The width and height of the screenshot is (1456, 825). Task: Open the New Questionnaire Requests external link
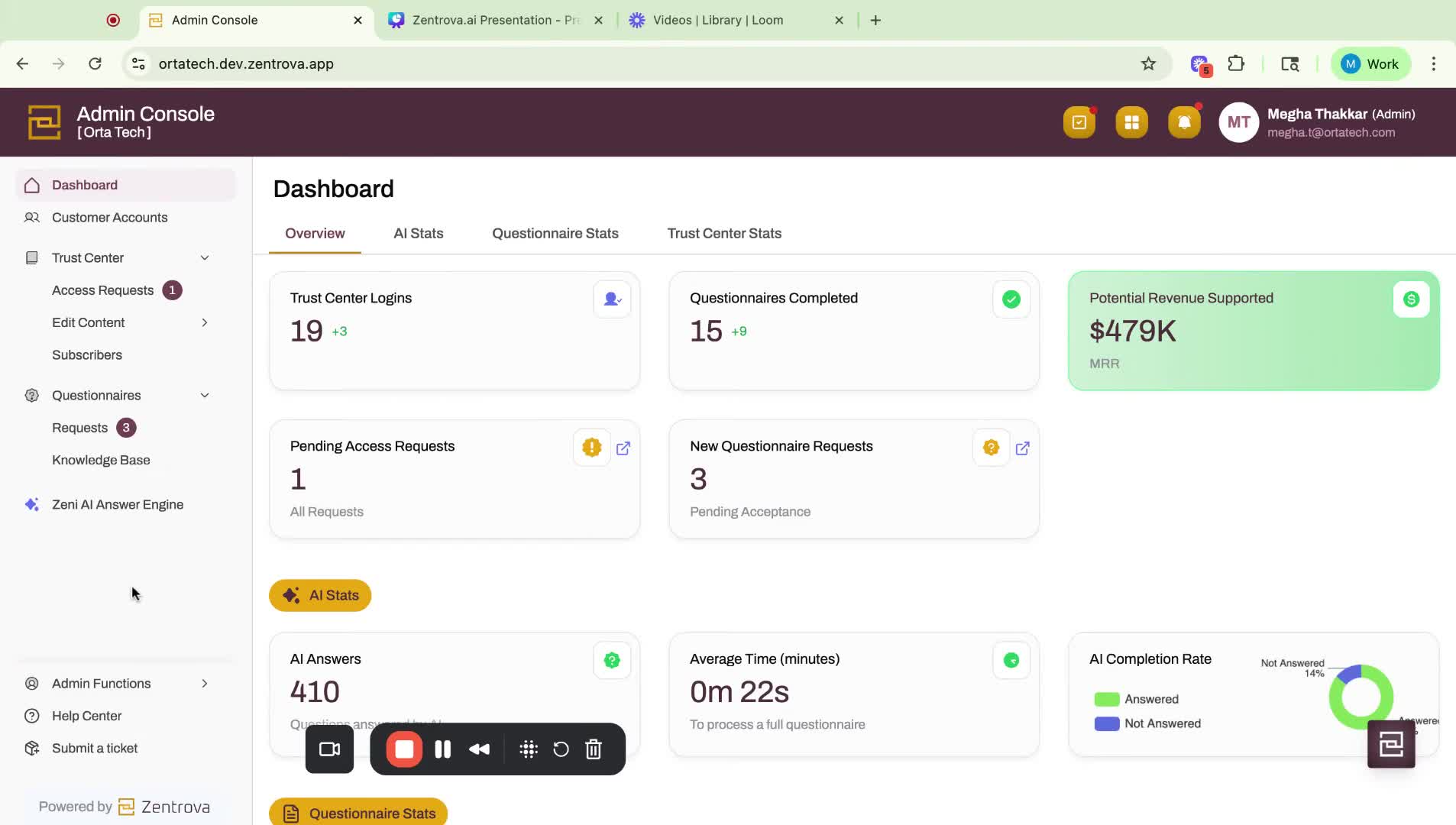(x=1023, y=448)
